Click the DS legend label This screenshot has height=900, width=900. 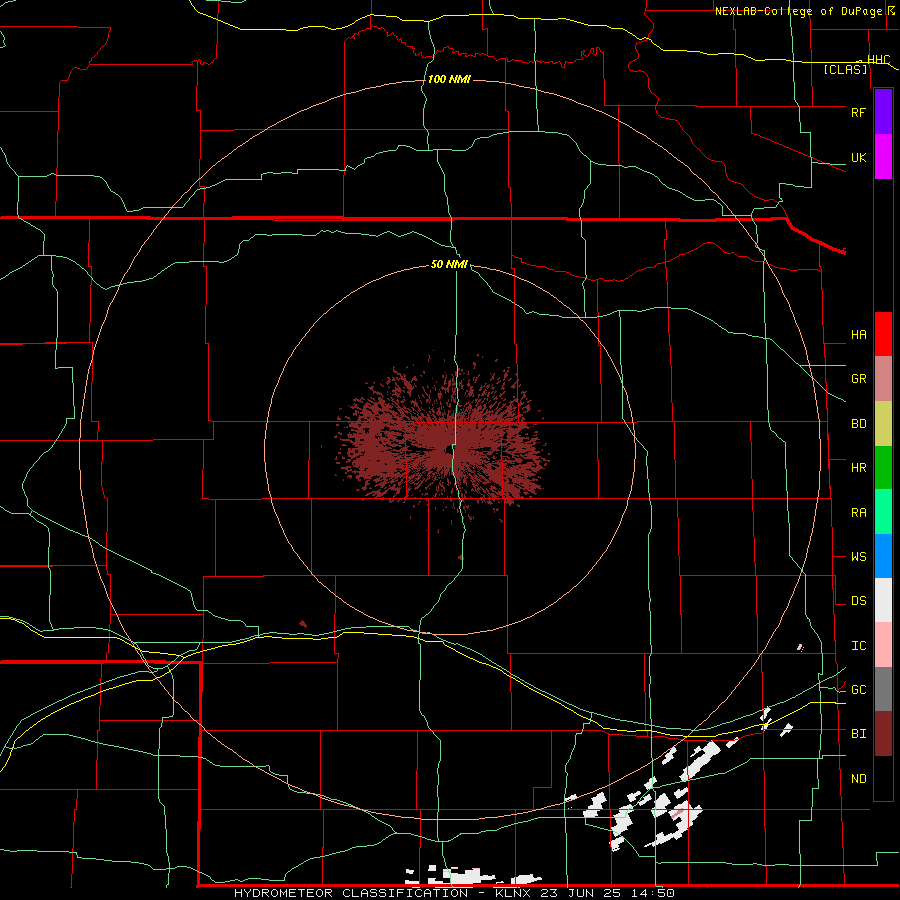(x=858, y=601)
